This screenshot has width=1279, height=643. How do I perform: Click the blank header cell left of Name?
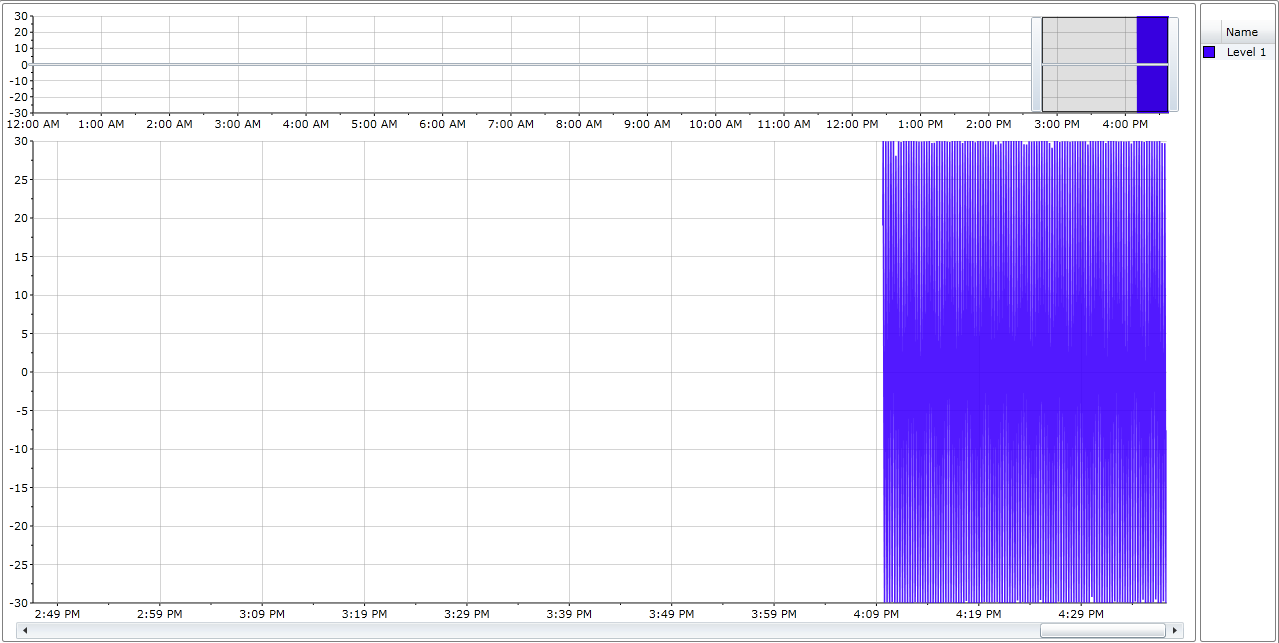(1210, 32)
